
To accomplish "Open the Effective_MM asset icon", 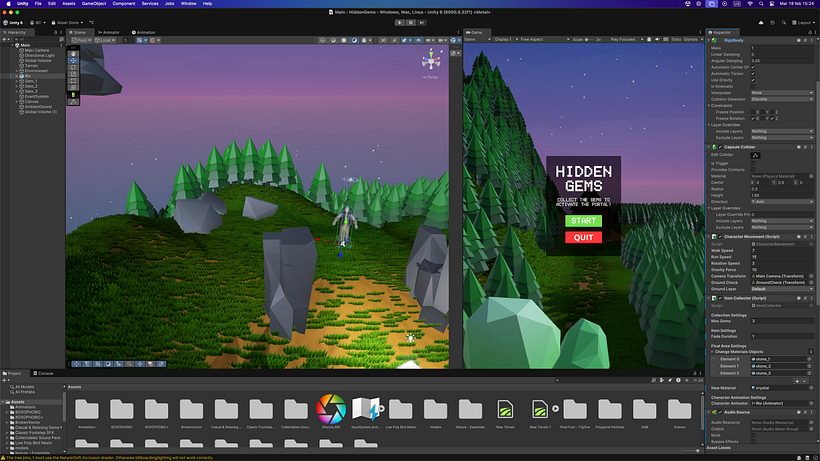I will (330, 408).
